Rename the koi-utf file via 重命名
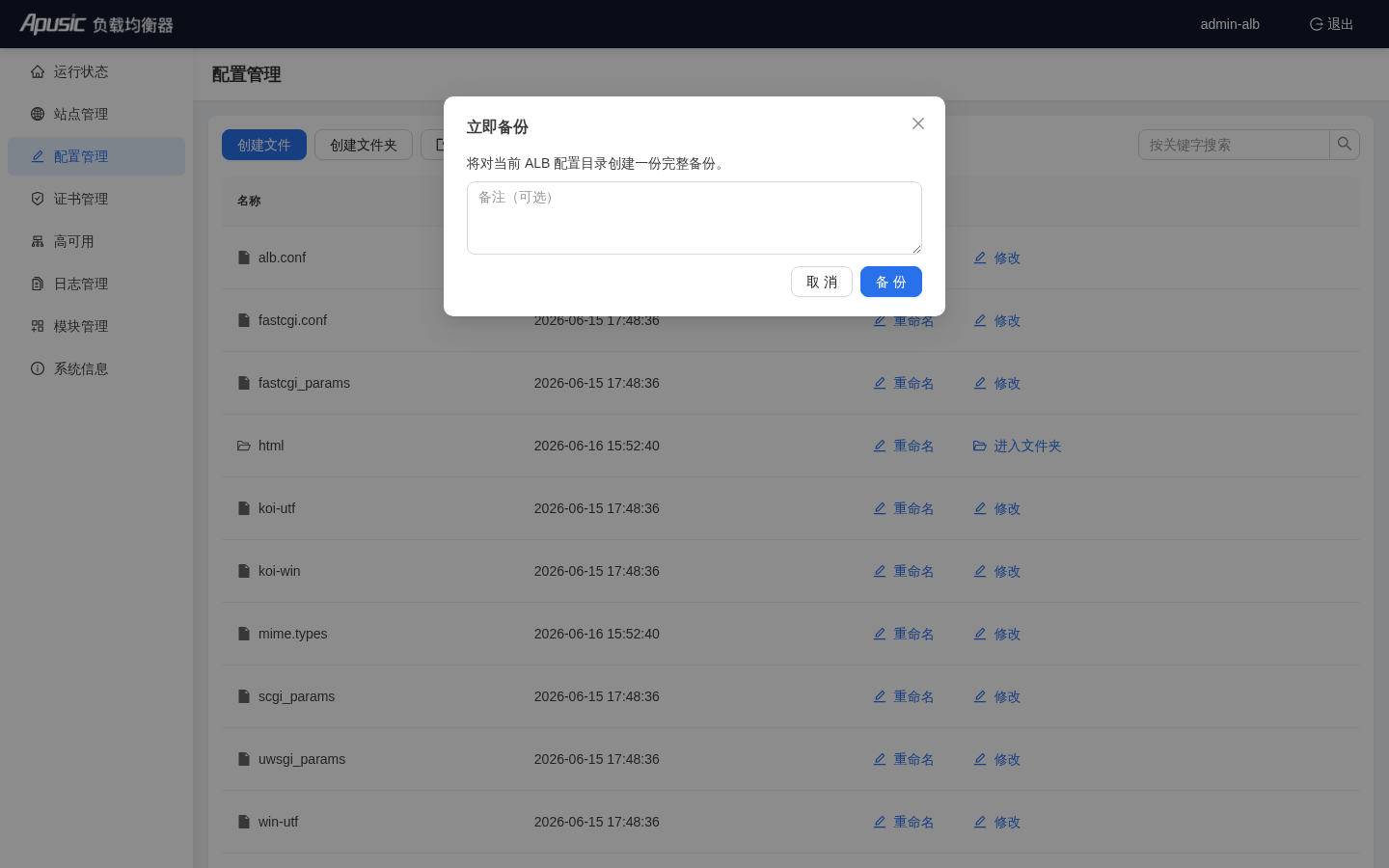Viewport: 1389px width, 868px height. (x=904, y=508)
